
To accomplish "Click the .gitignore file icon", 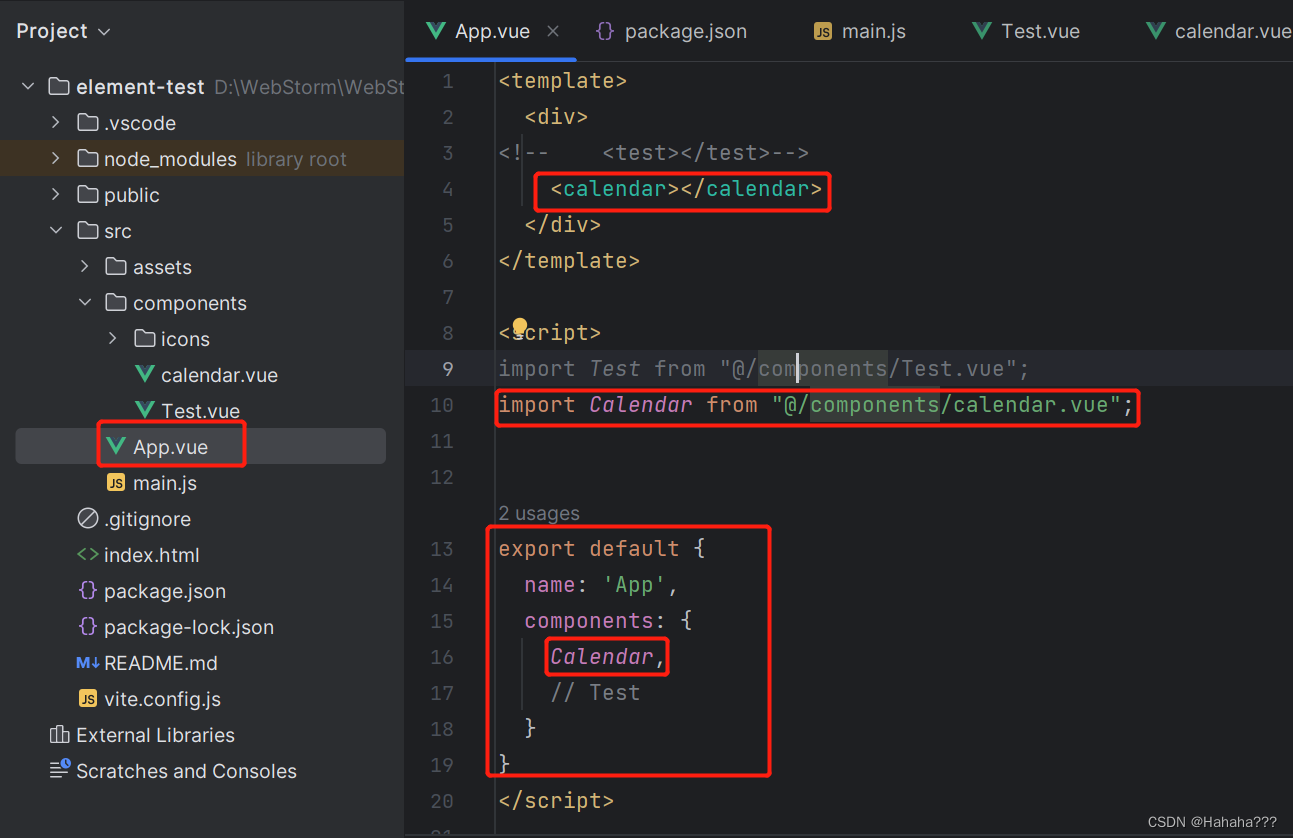I will pos(88,519).
